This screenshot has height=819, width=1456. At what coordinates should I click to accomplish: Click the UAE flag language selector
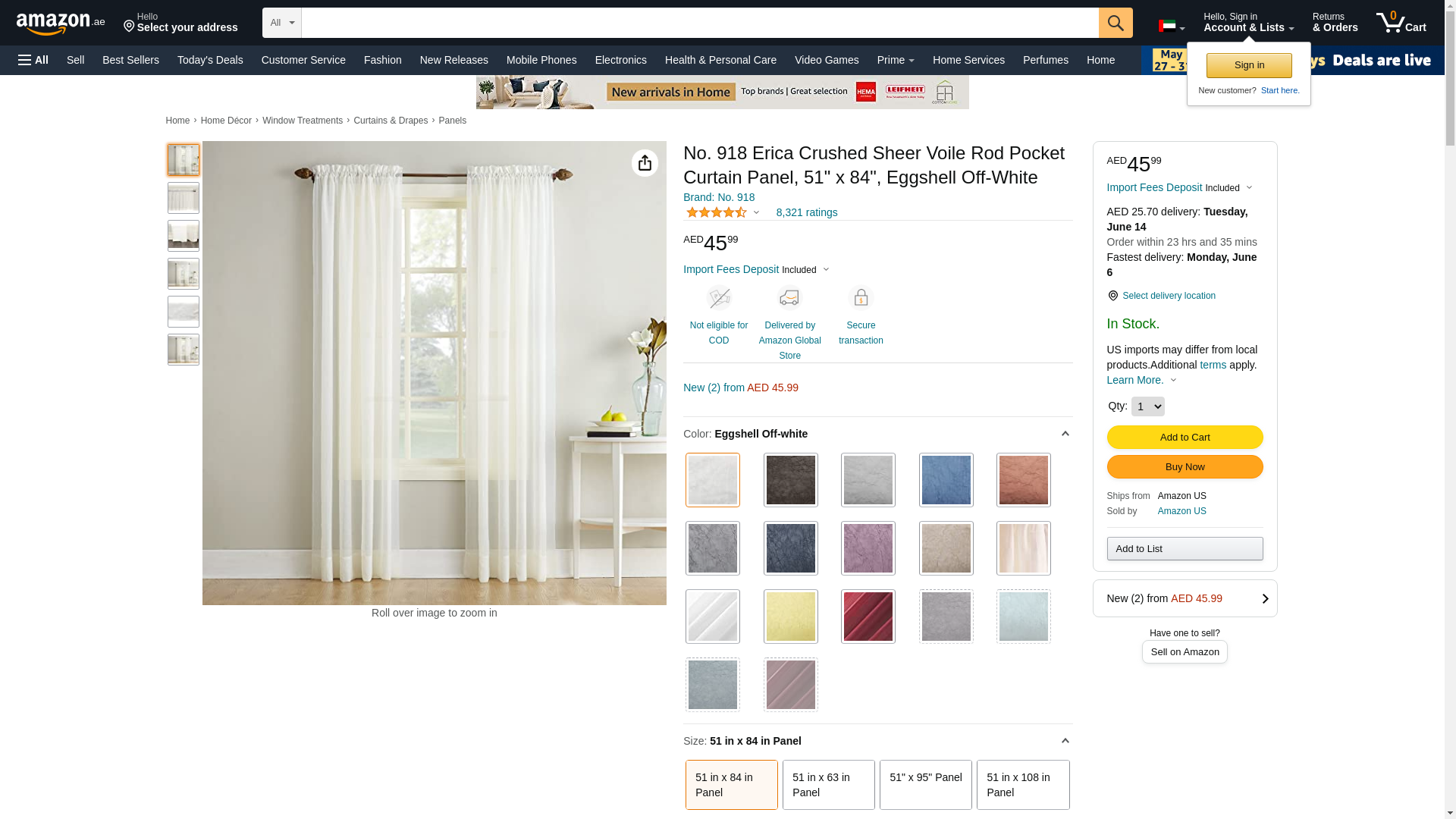click(x=1172, y=27)
